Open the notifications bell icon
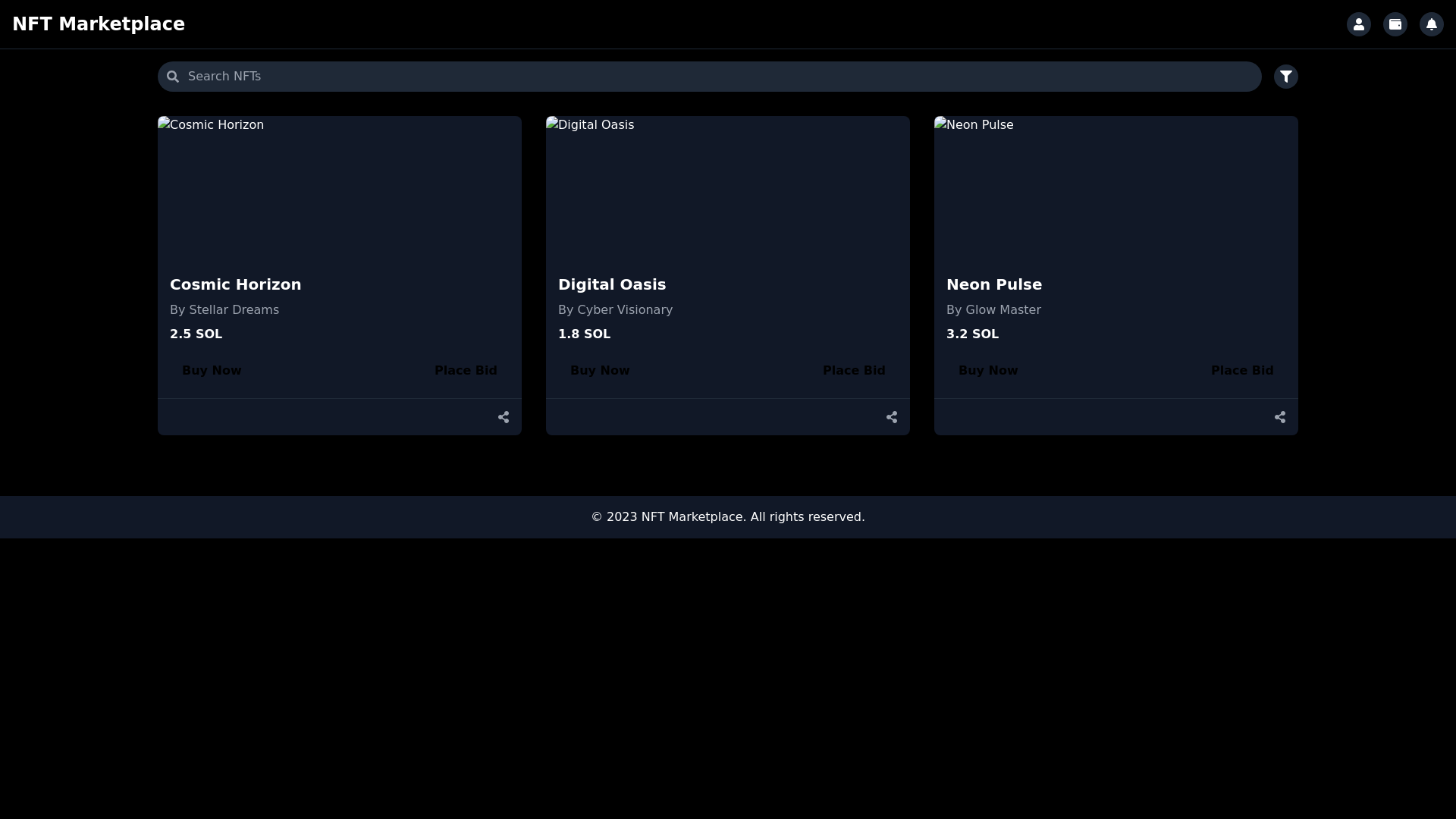The height and width of the screenshot is (819, 1456). [x=1431, y=24]
